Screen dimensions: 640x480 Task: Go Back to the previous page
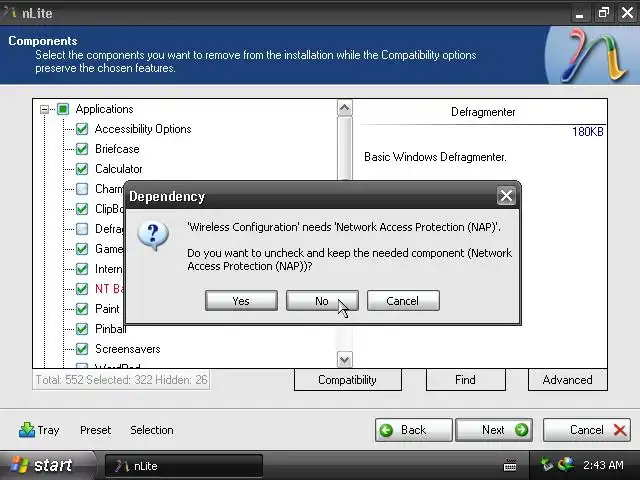[x=413, y=430]
